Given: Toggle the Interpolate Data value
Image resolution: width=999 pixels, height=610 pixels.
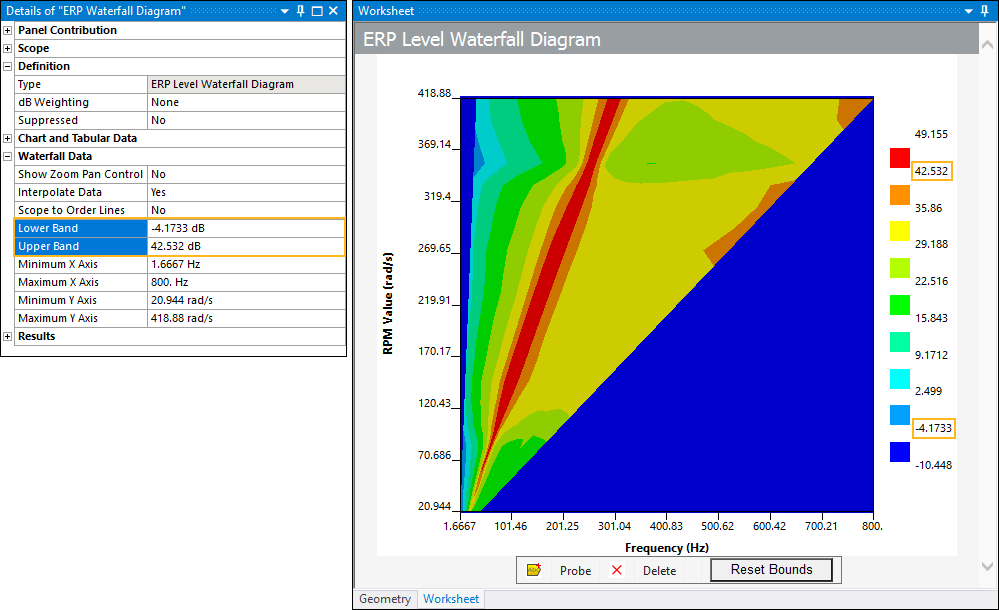Looking at the screenshot, I should coord(246,192).
